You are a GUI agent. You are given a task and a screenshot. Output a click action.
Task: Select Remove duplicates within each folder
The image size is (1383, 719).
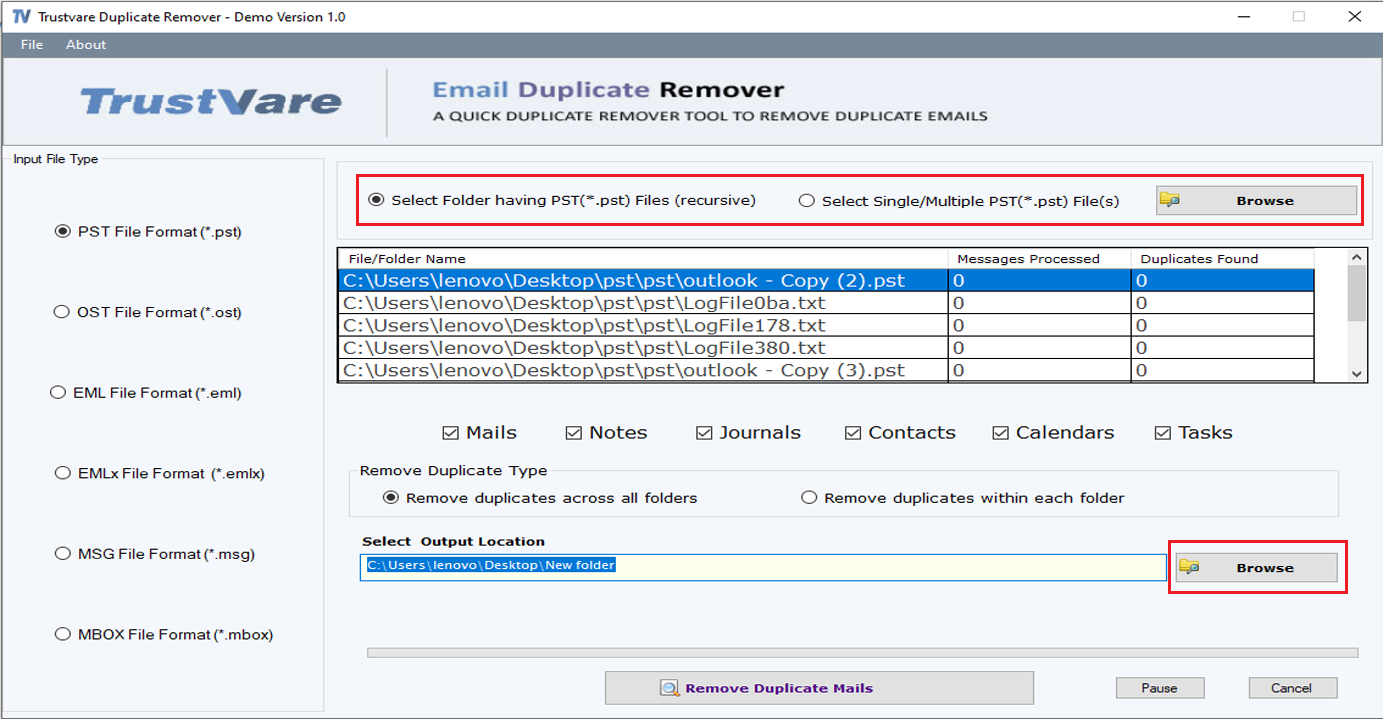963,498
